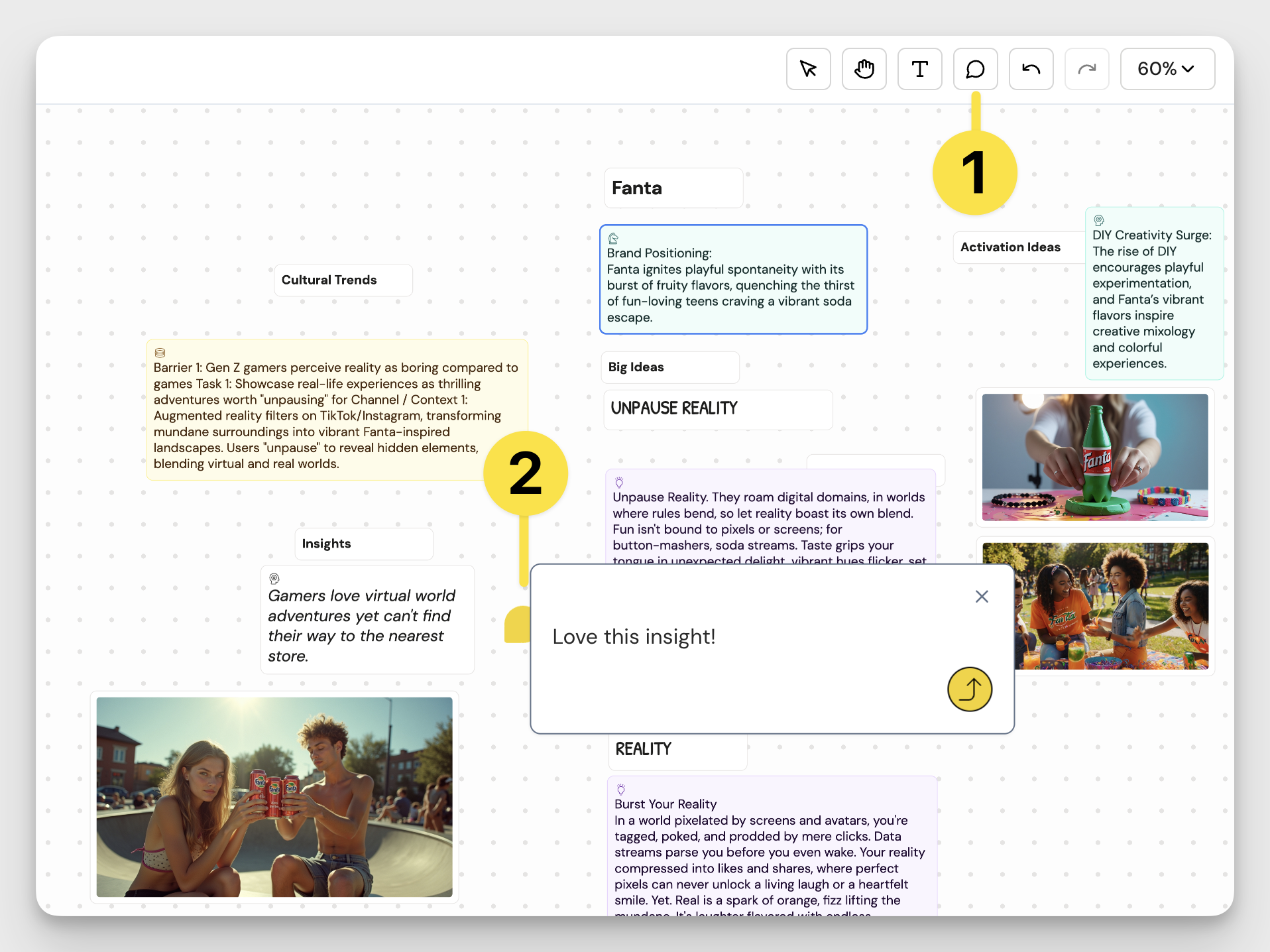The image size is (1270, 952).
Task: Select the pointer cursor tool
Action: click(808, 69)
